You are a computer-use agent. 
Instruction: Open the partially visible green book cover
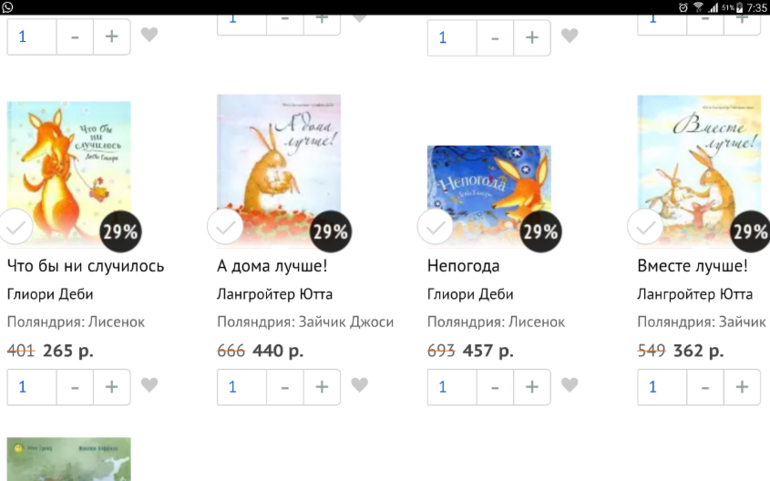coord(69,459)
